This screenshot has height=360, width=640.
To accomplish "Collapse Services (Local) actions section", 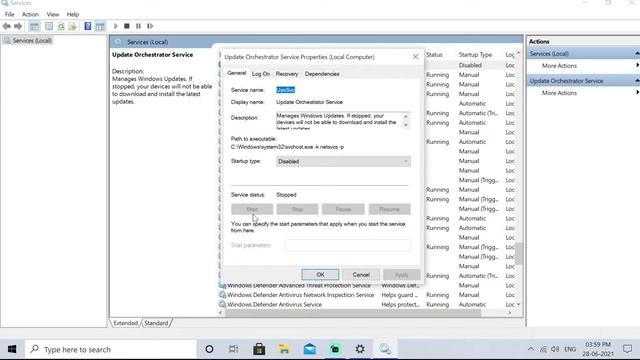I will click(637, 53).
